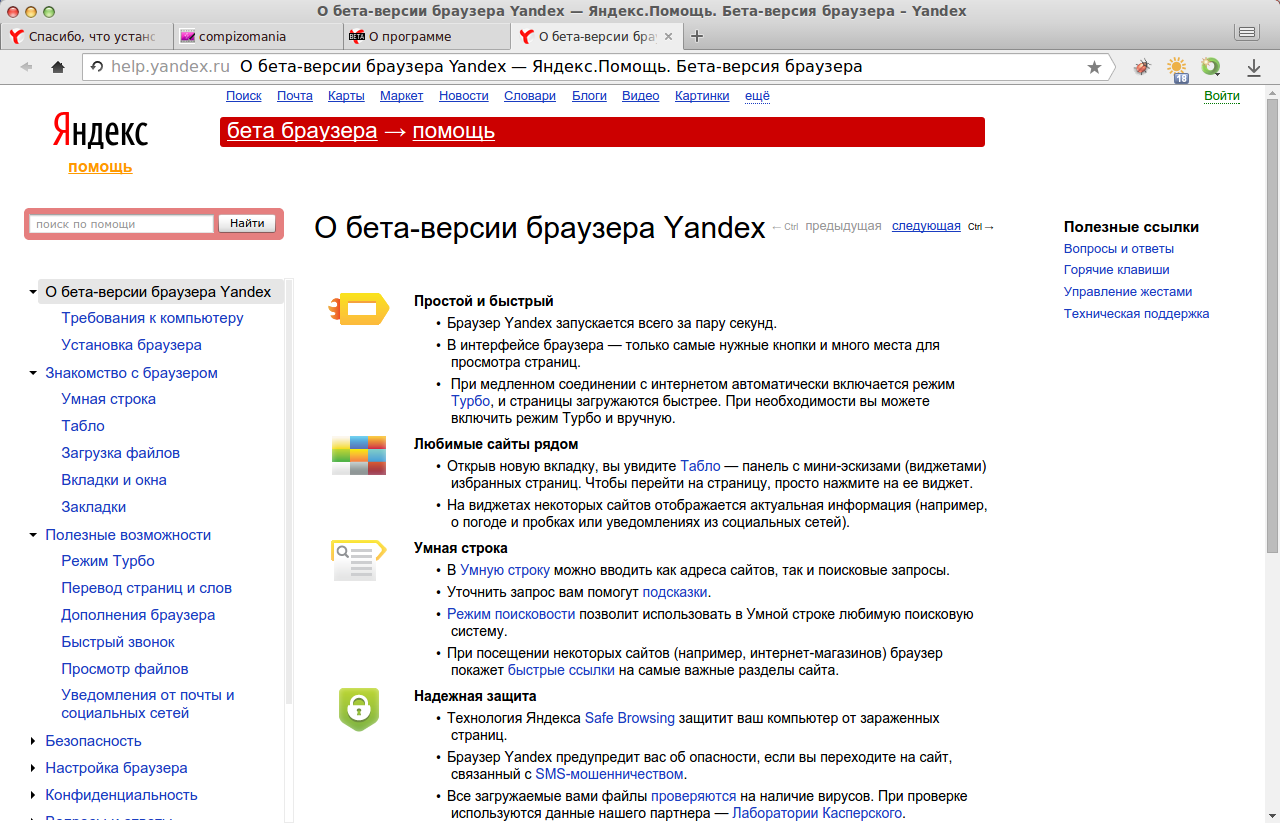Click the sidebar contents list scrollbar
This screenshot has width=1280, height=823.
click(289, 490)
